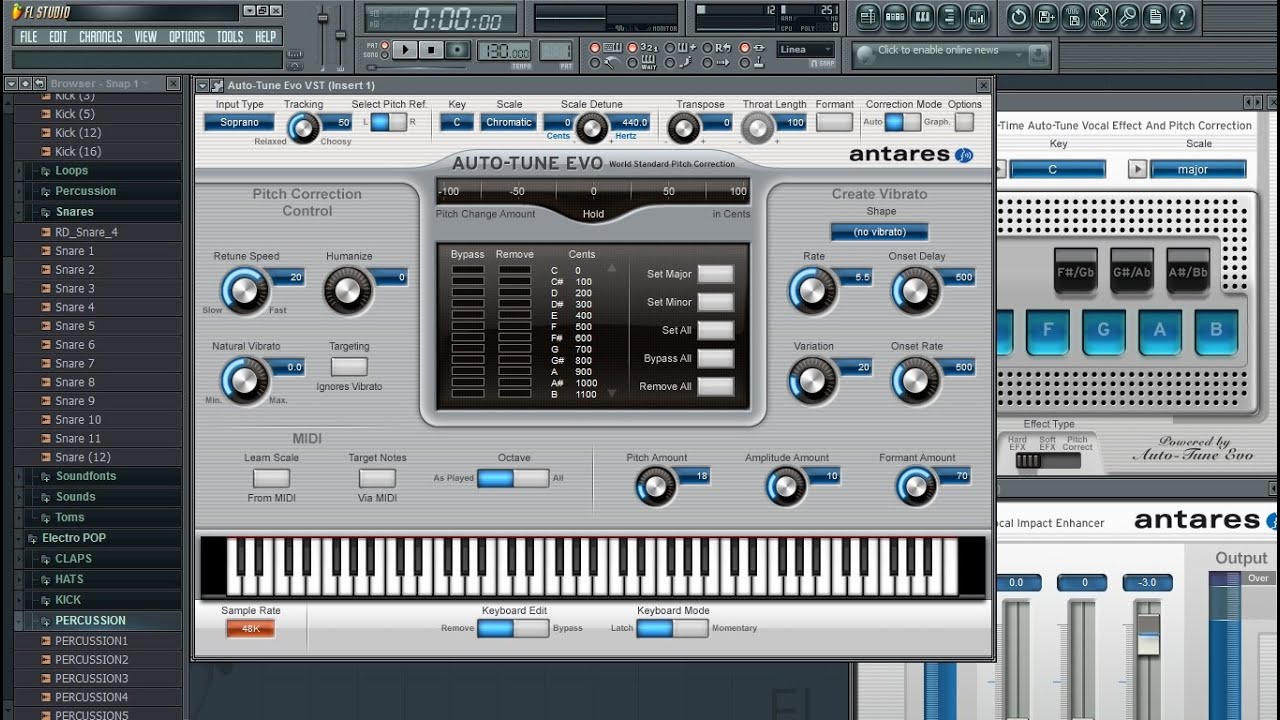
Task: Click the 48K Sample Rate indicator
Action: [x=250, y=629]
